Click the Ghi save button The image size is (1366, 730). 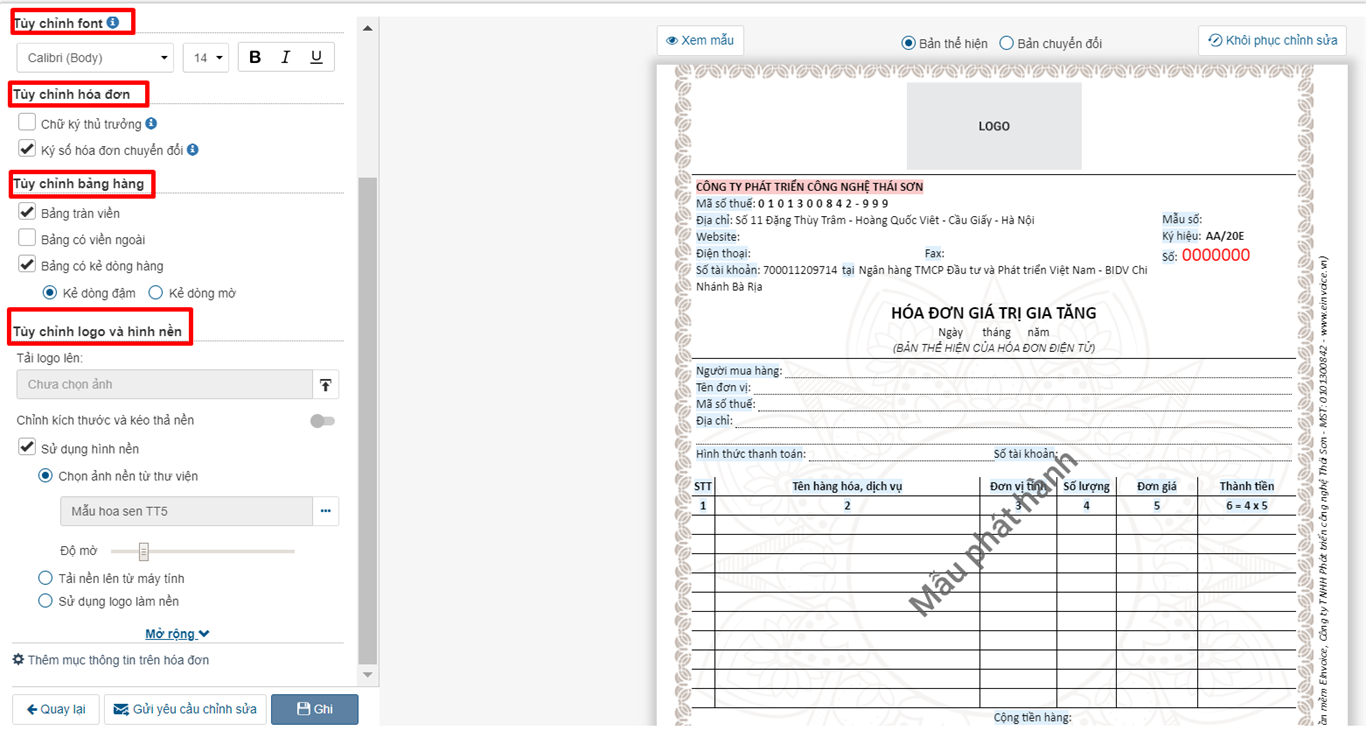314,709
